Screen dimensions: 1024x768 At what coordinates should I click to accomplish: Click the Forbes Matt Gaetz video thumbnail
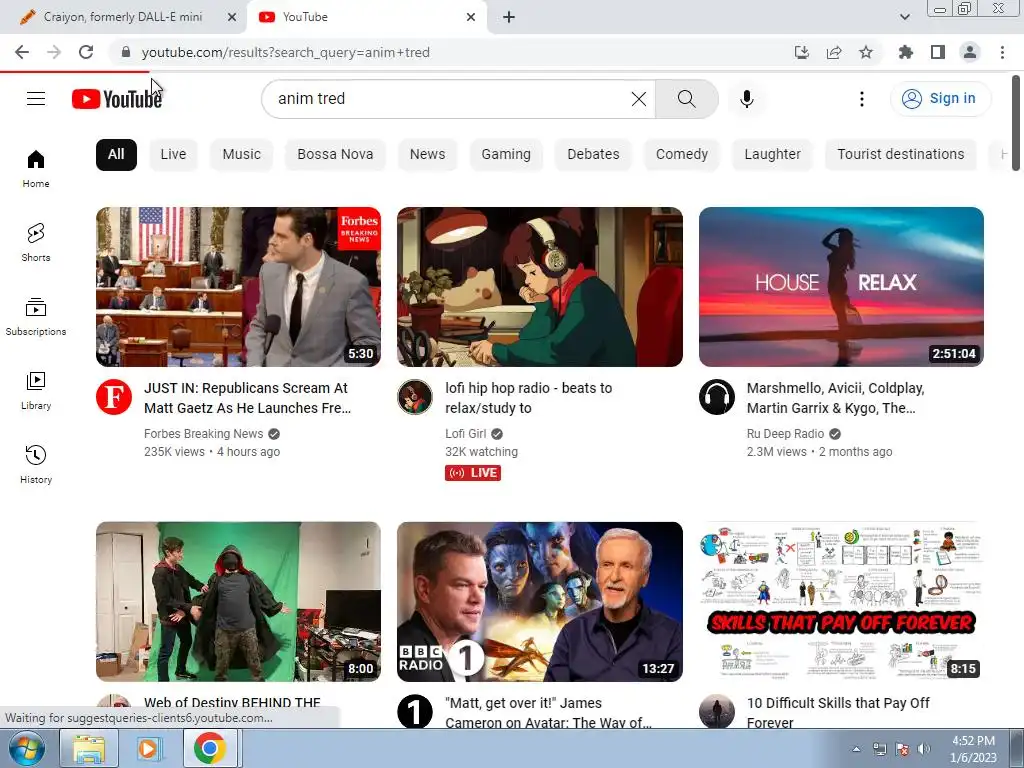click(x=238, y=287)
